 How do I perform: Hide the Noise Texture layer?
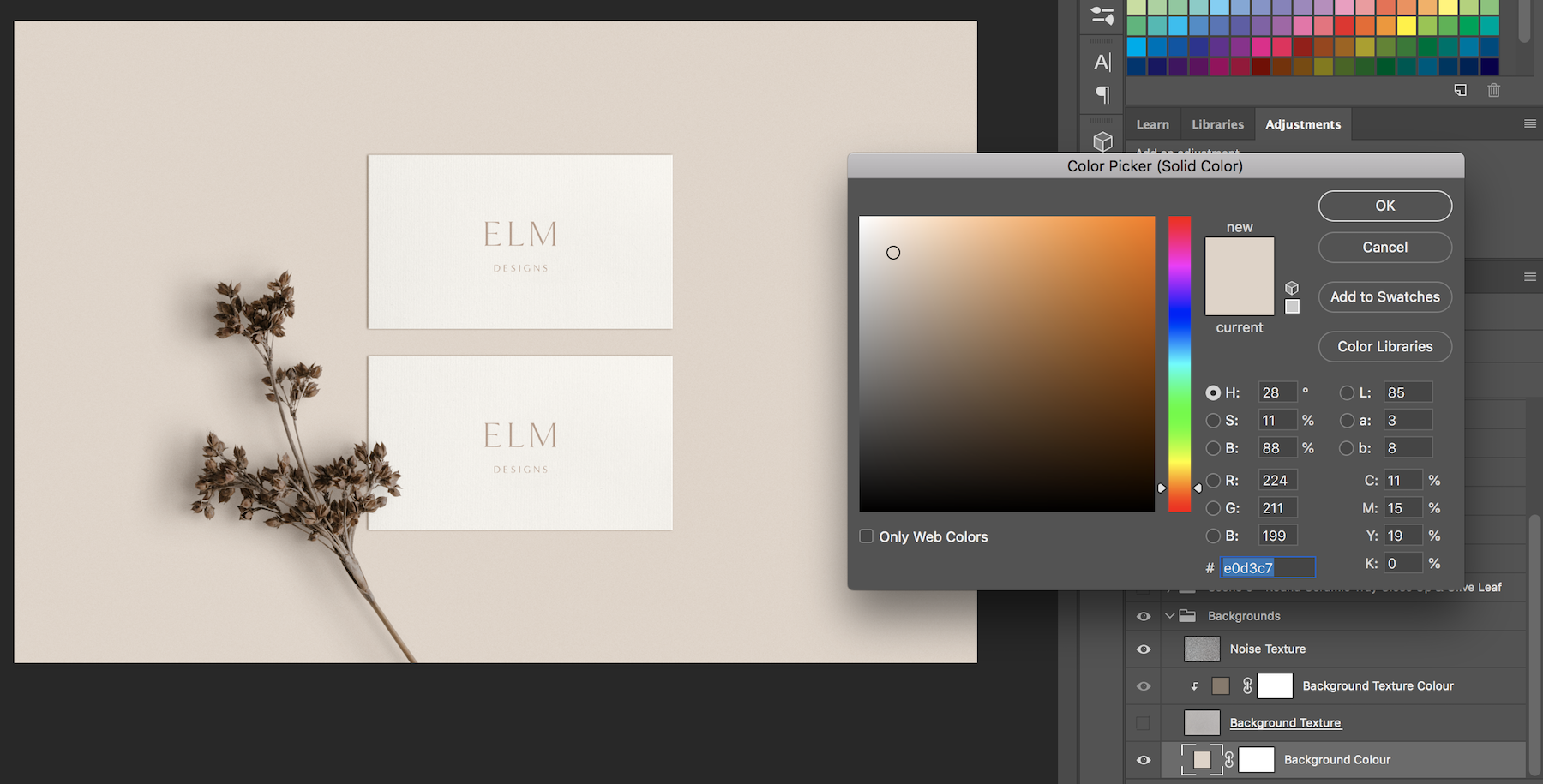pos(1144,649)
